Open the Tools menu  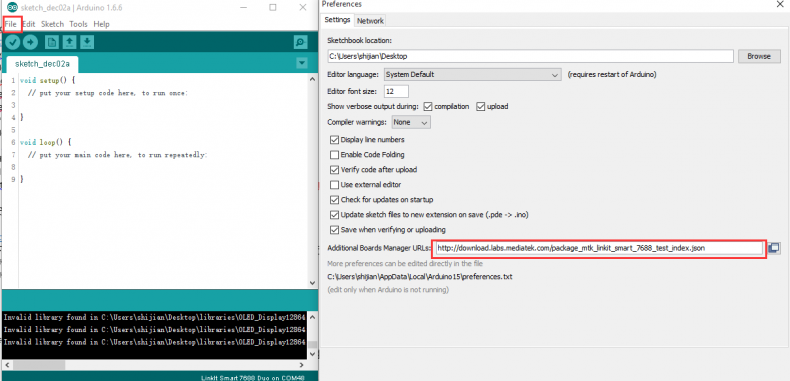pos(78,24)
